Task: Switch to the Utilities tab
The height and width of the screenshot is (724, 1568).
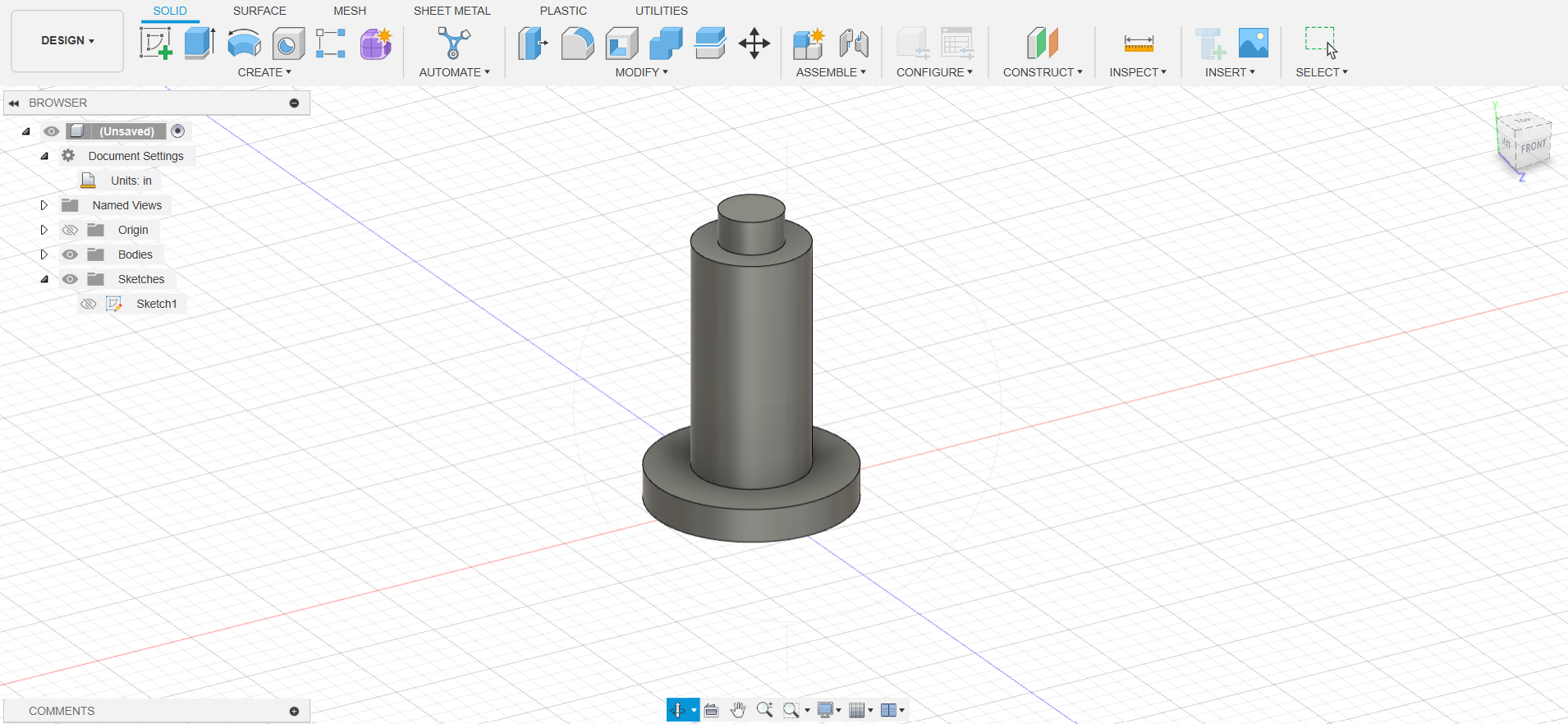Action: [662, 11]
